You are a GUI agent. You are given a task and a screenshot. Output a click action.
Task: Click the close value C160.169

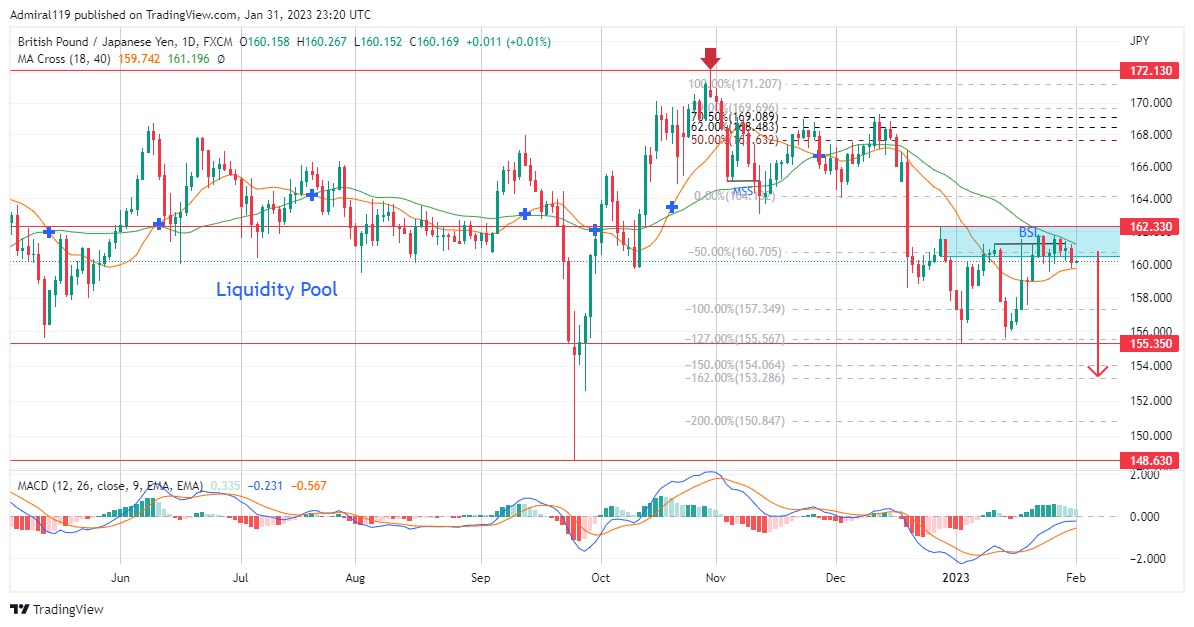433,42
